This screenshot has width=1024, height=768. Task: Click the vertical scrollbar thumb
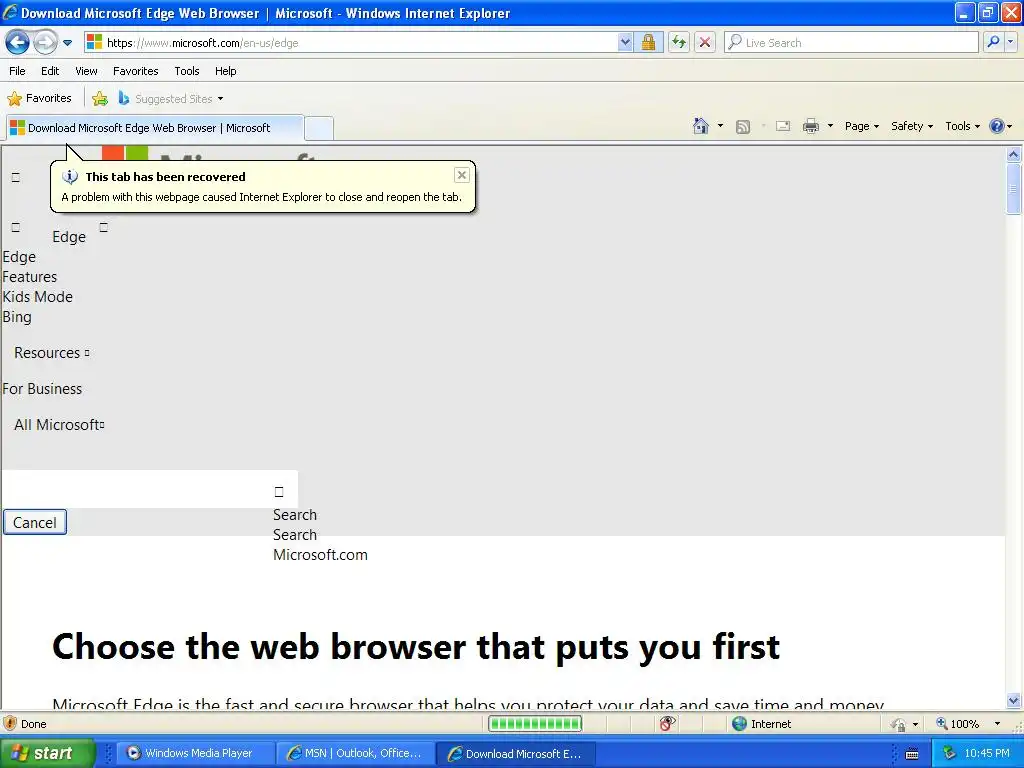pos(1014,189)
